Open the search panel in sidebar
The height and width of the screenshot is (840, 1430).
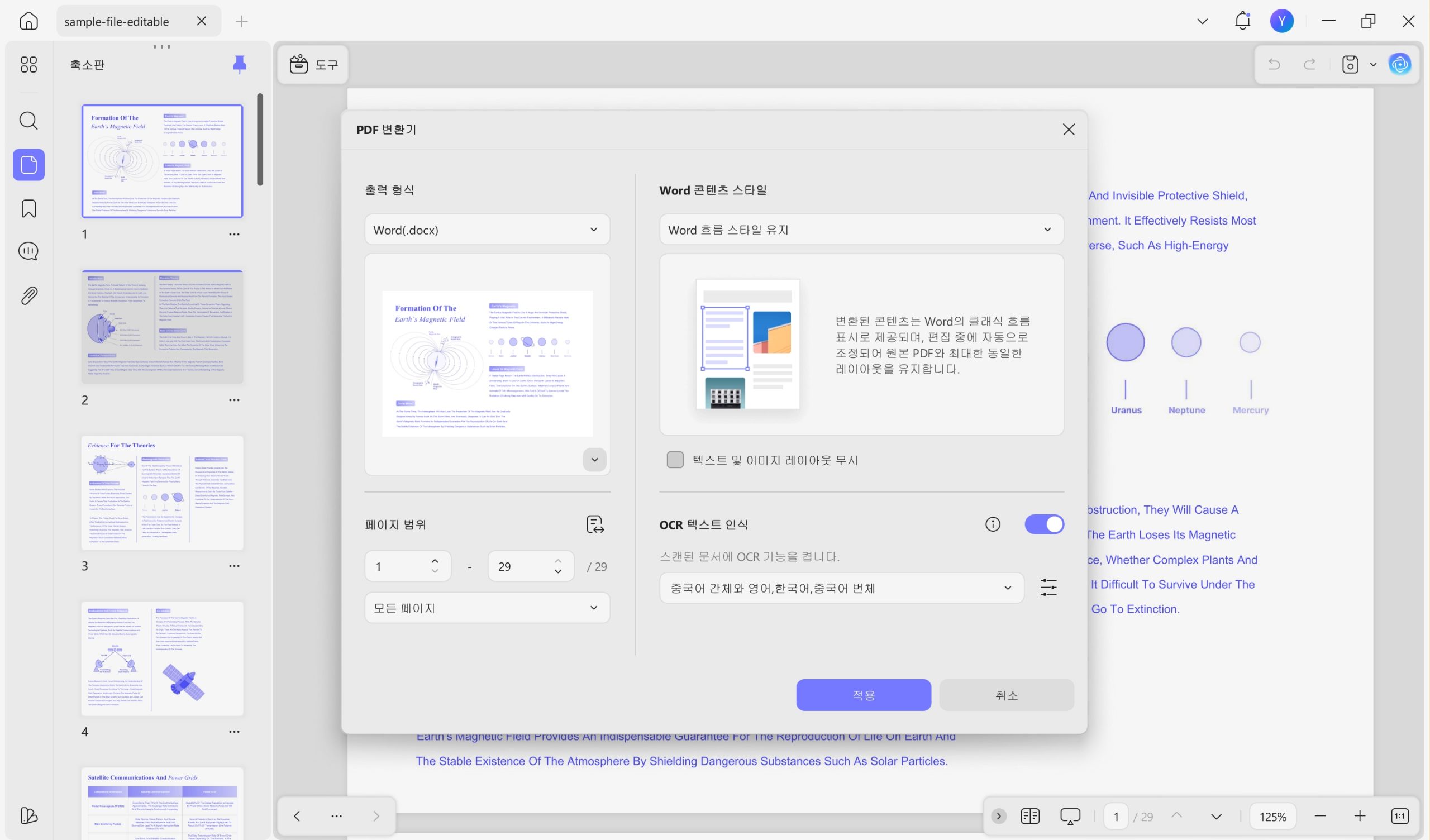28,120
